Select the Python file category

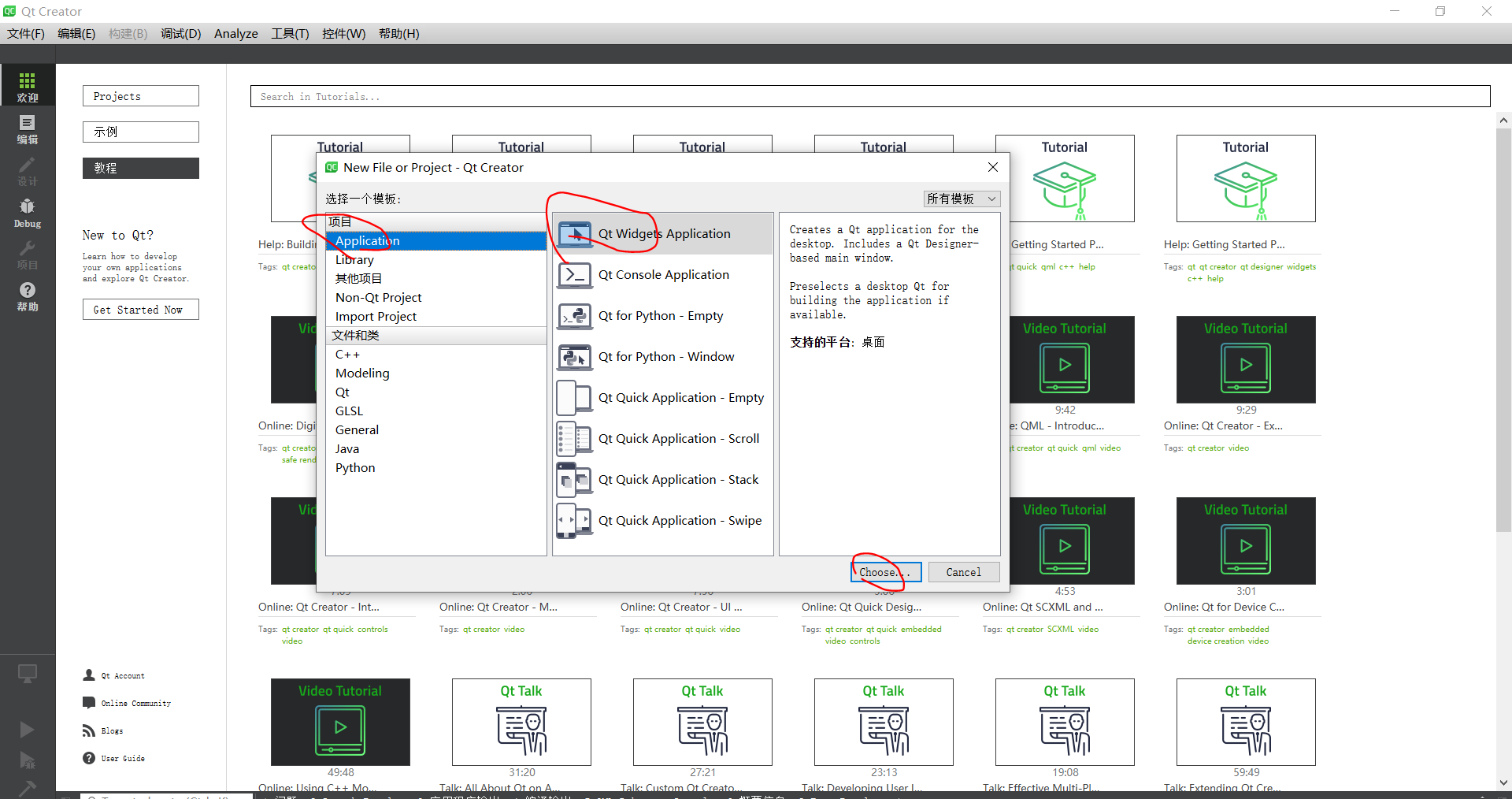pos(435,468)
